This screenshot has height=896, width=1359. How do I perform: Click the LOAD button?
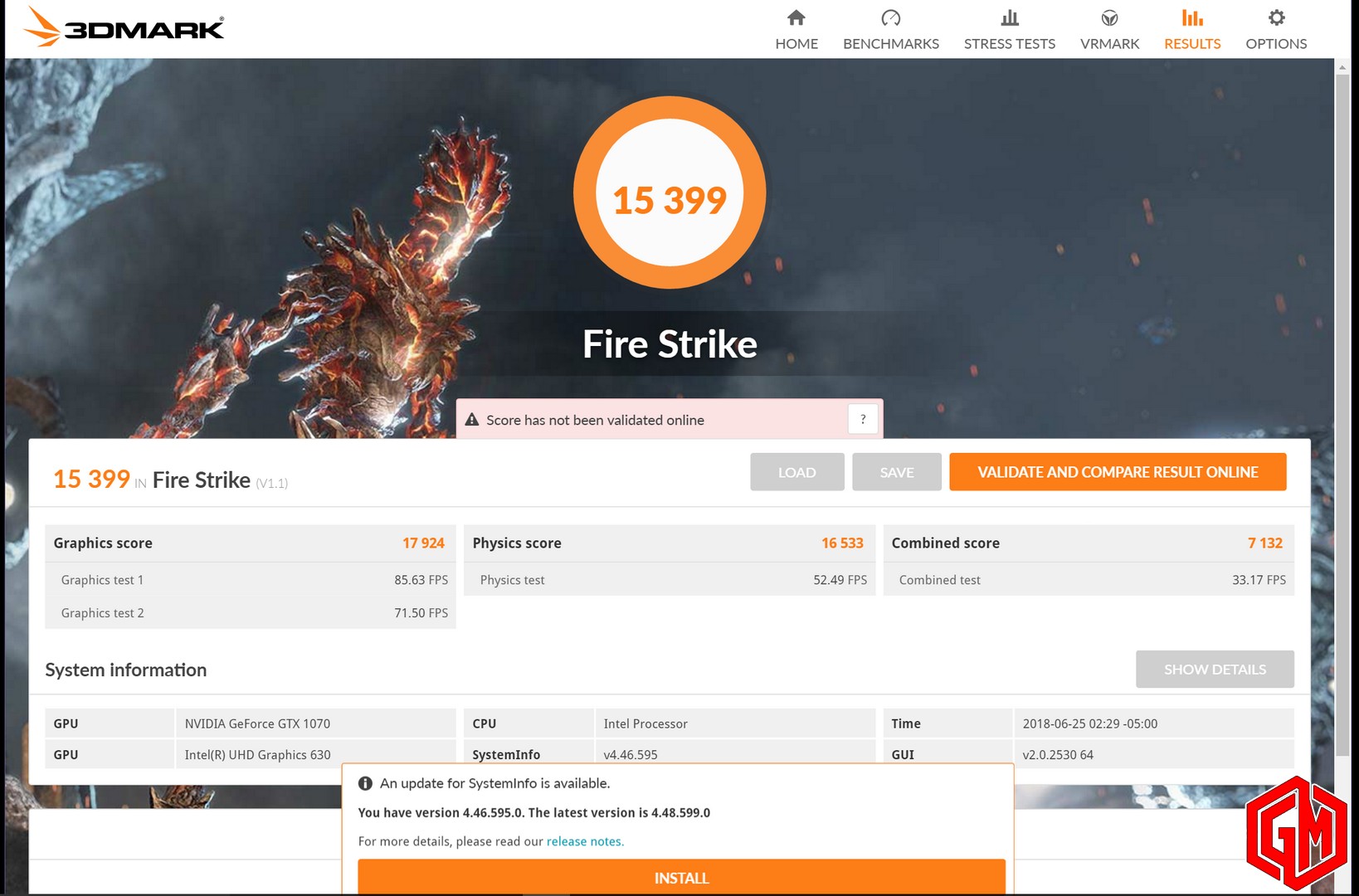pos(796,472)
